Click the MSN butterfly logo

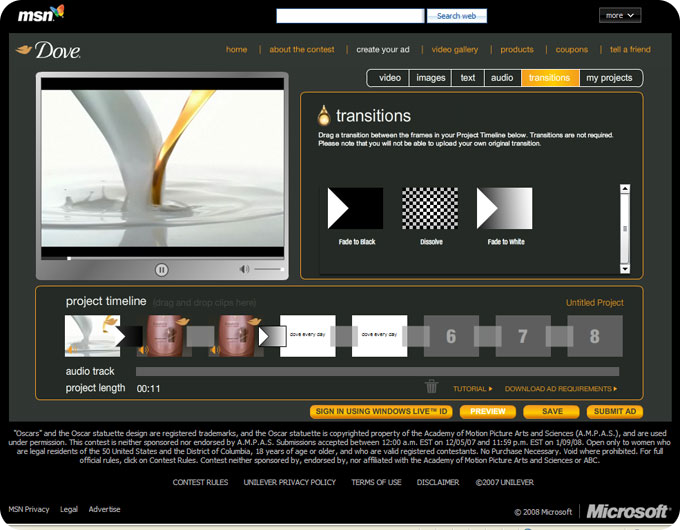click(41, 14)
